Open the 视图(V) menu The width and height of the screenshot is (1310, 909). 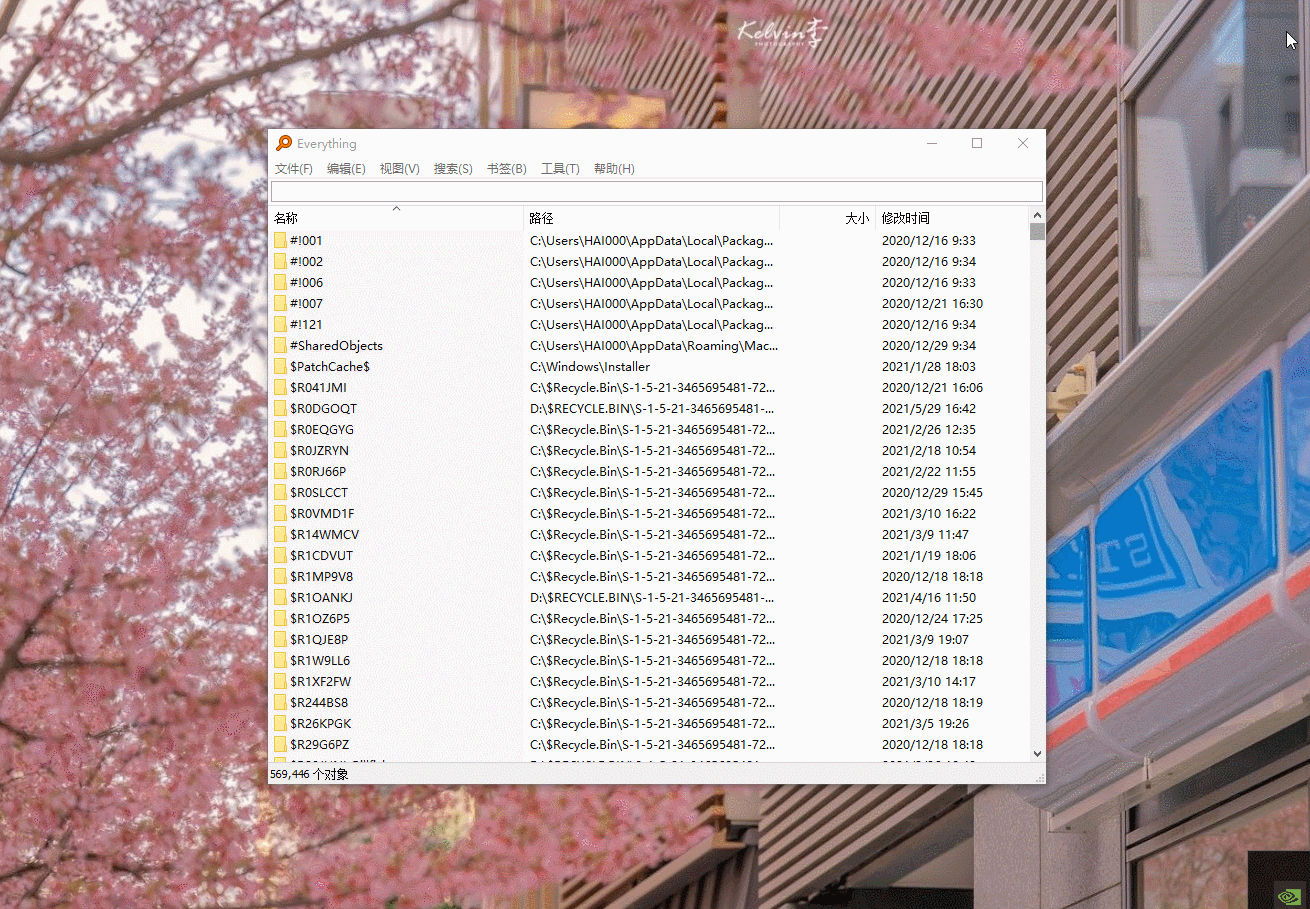399,169
